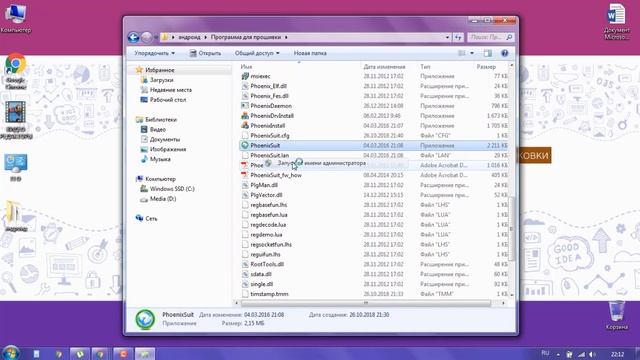Open Загрузки in the navigation pane
This screenshot has height=360, width=640.
pyautogui.click(x=161, y=80)
